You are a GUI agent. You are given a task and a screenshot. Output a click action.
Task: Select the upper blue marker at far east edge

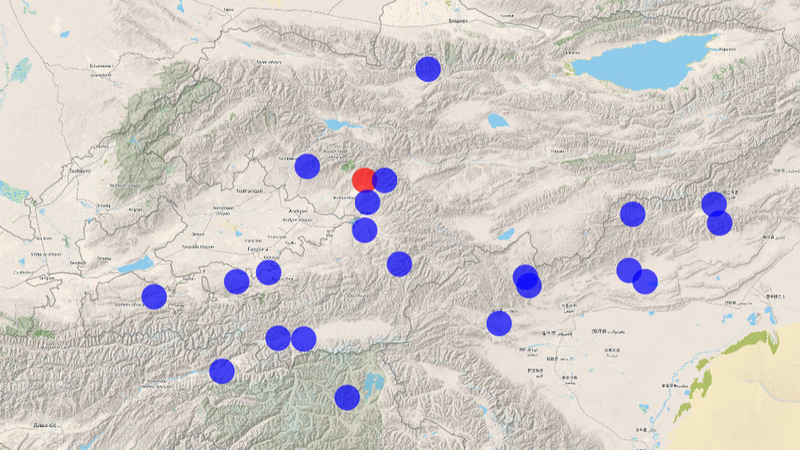(713, 204)
